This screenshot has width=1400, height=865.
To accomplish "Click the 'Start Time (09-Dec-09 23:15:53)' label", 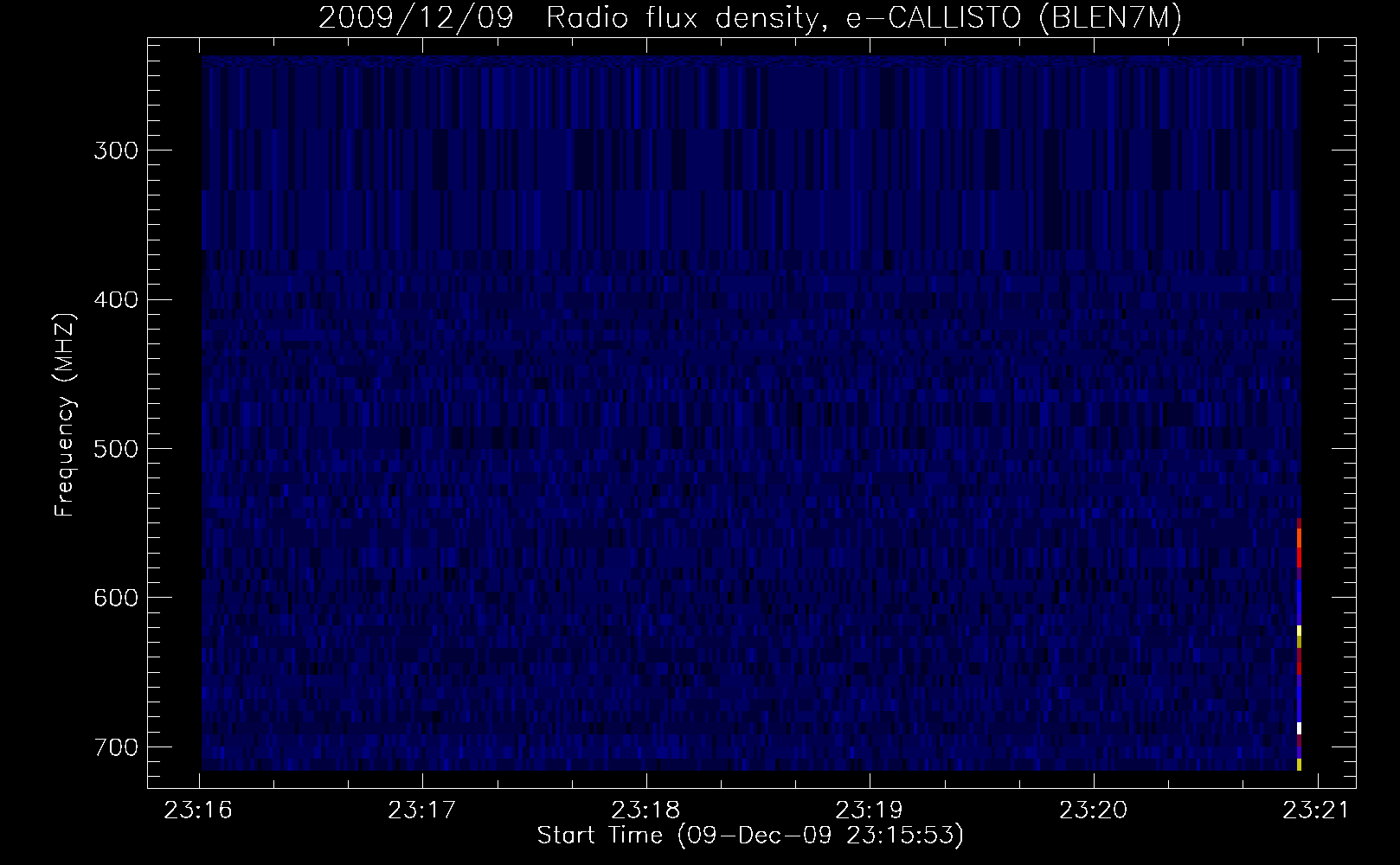I will (x=750, y=836).
